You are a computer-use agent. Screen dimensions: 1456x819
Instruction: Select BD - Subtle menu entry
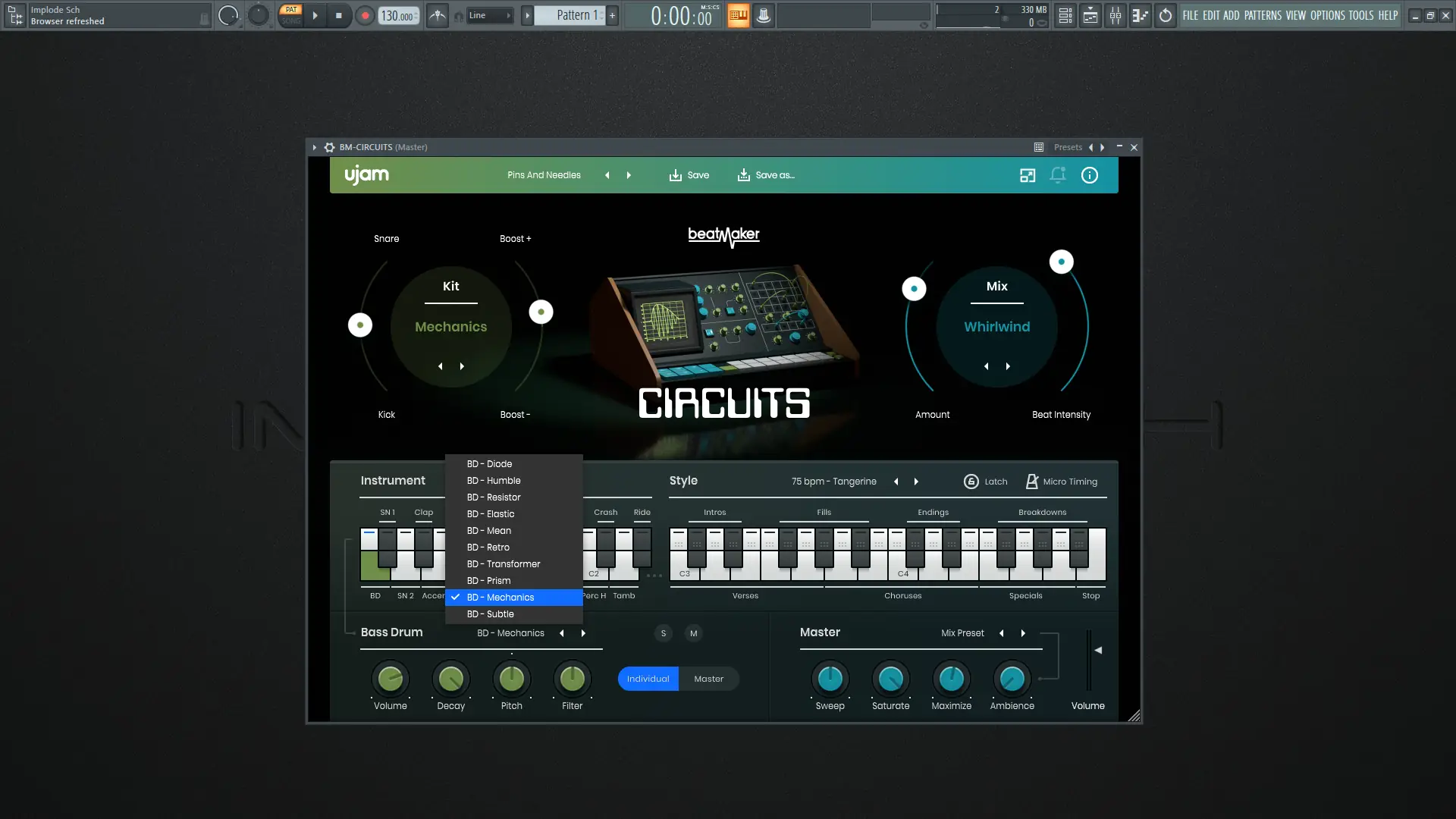pyautogui.click(x=491, y=614)
